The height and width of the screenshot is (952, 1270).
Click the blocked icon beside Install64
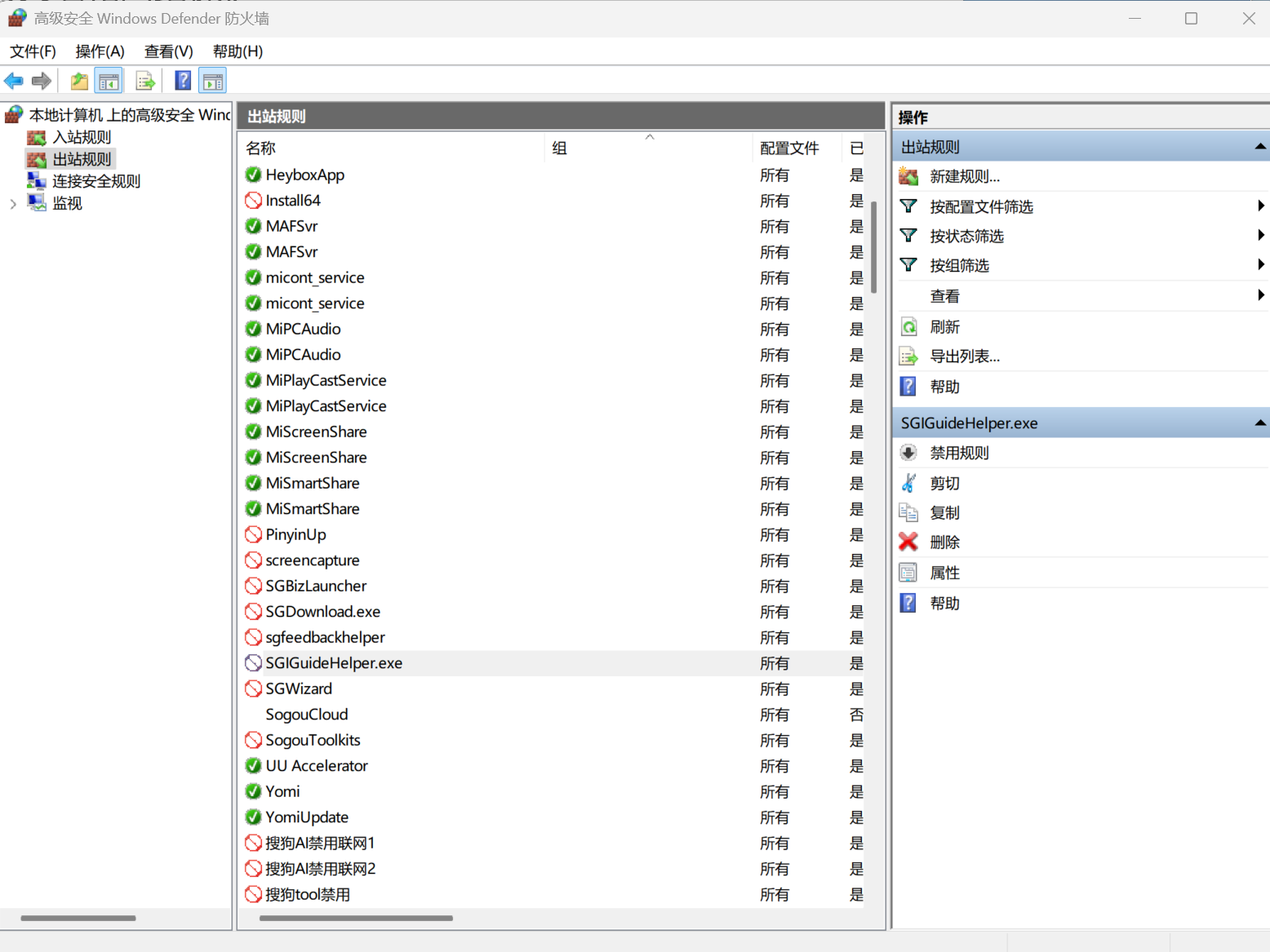253,200
